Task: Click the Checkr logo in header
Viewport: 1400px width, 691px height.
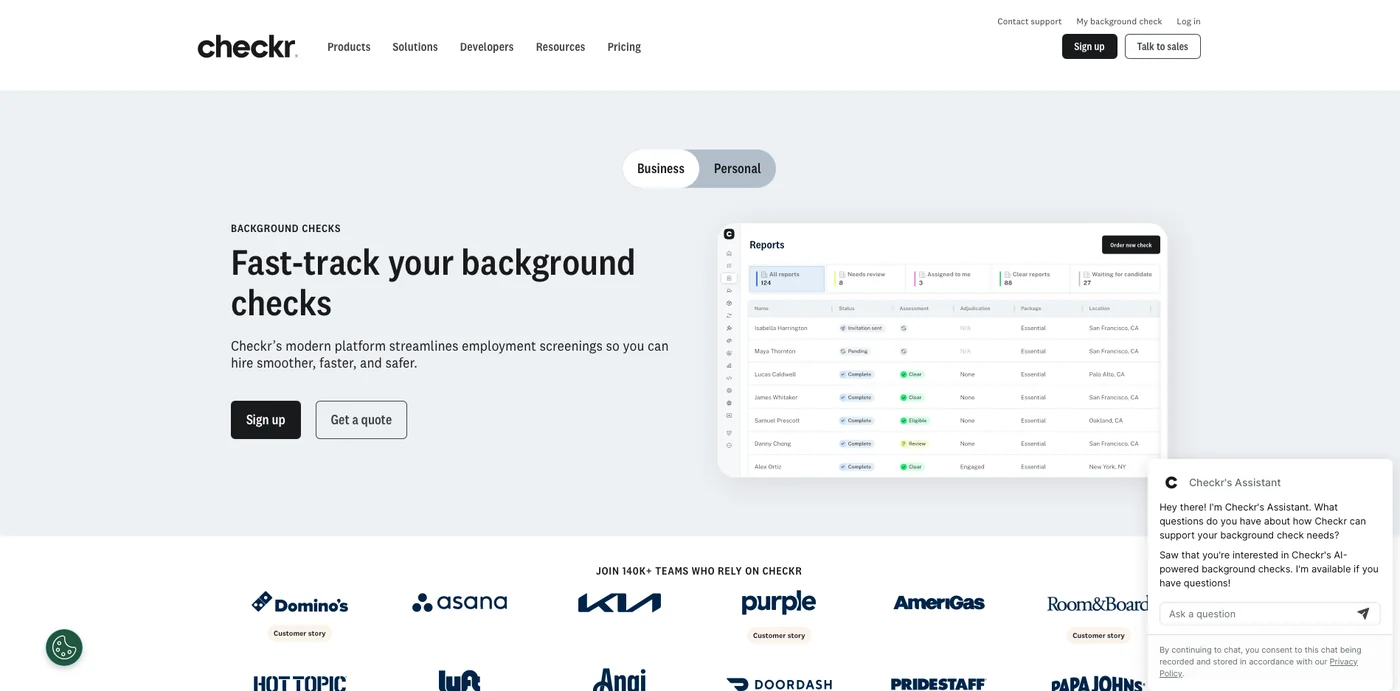Action: pyautogui.click(x=247, y=47)
